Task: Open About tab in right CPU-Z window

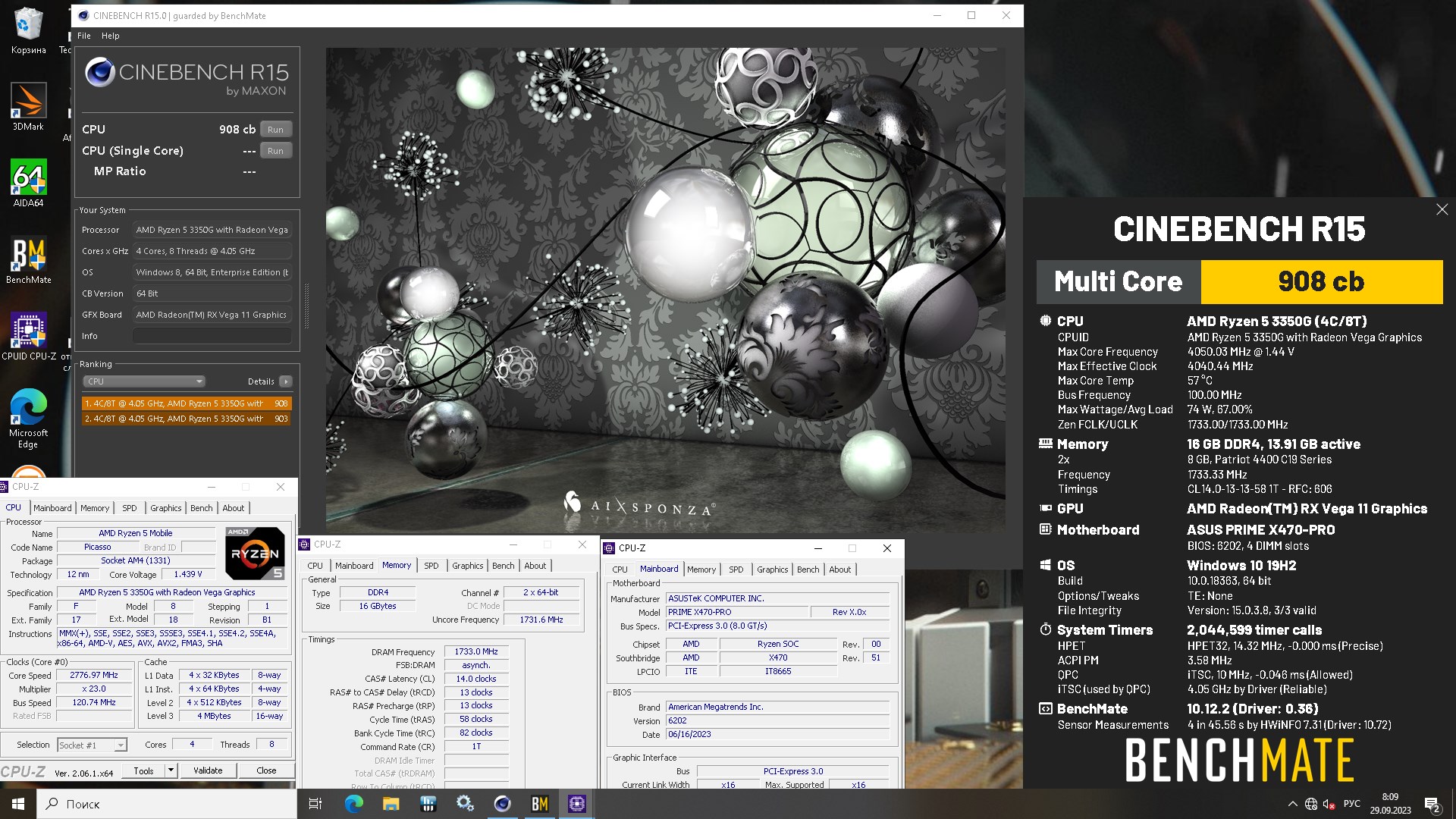Action: click(839, 570)
